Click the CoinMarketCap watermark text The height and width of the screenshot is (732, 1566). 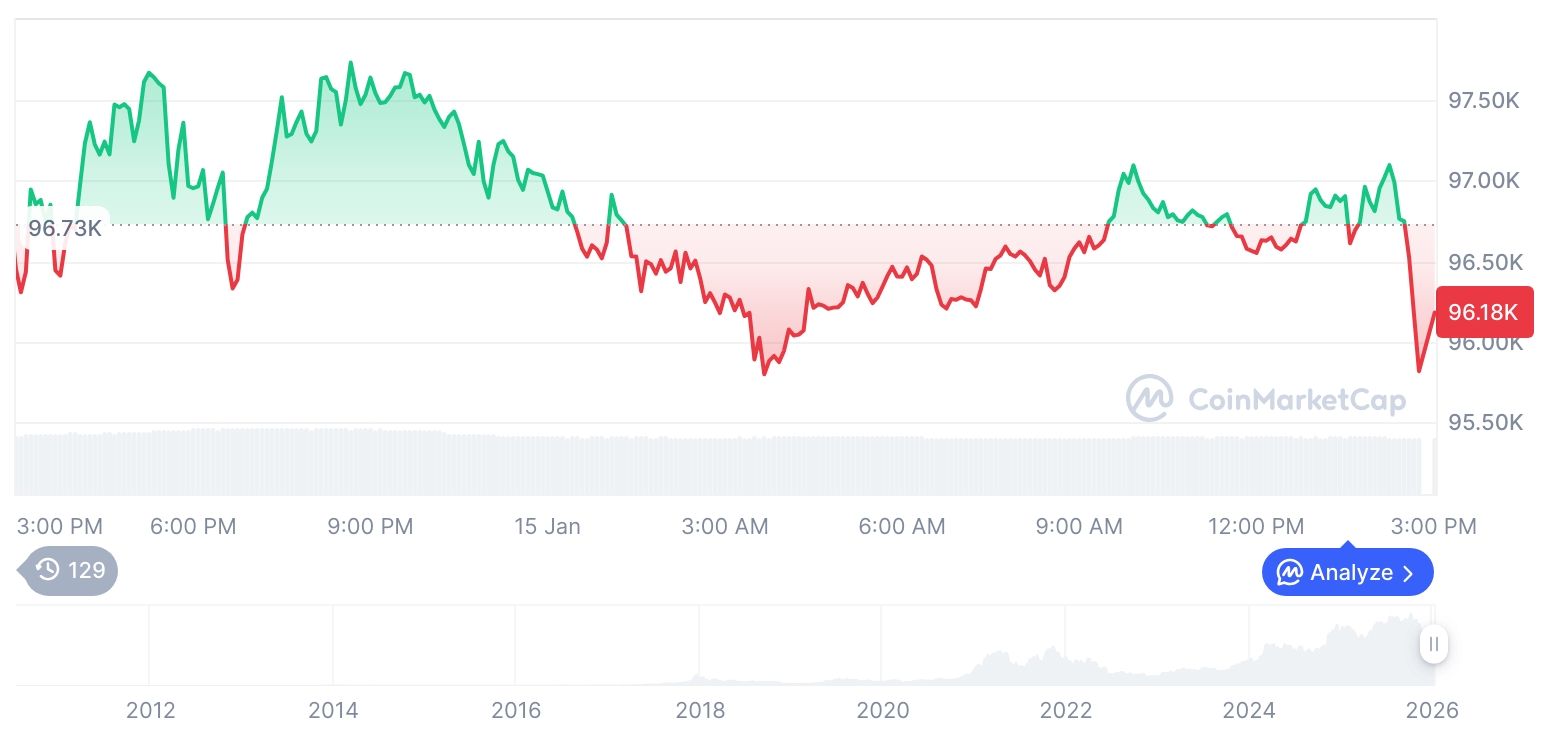1296,400
